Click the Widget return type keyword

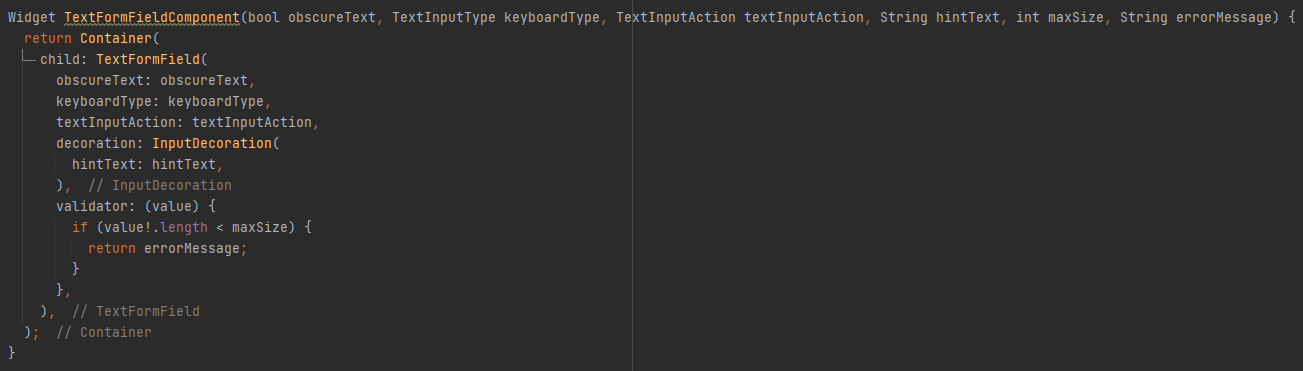32,18
